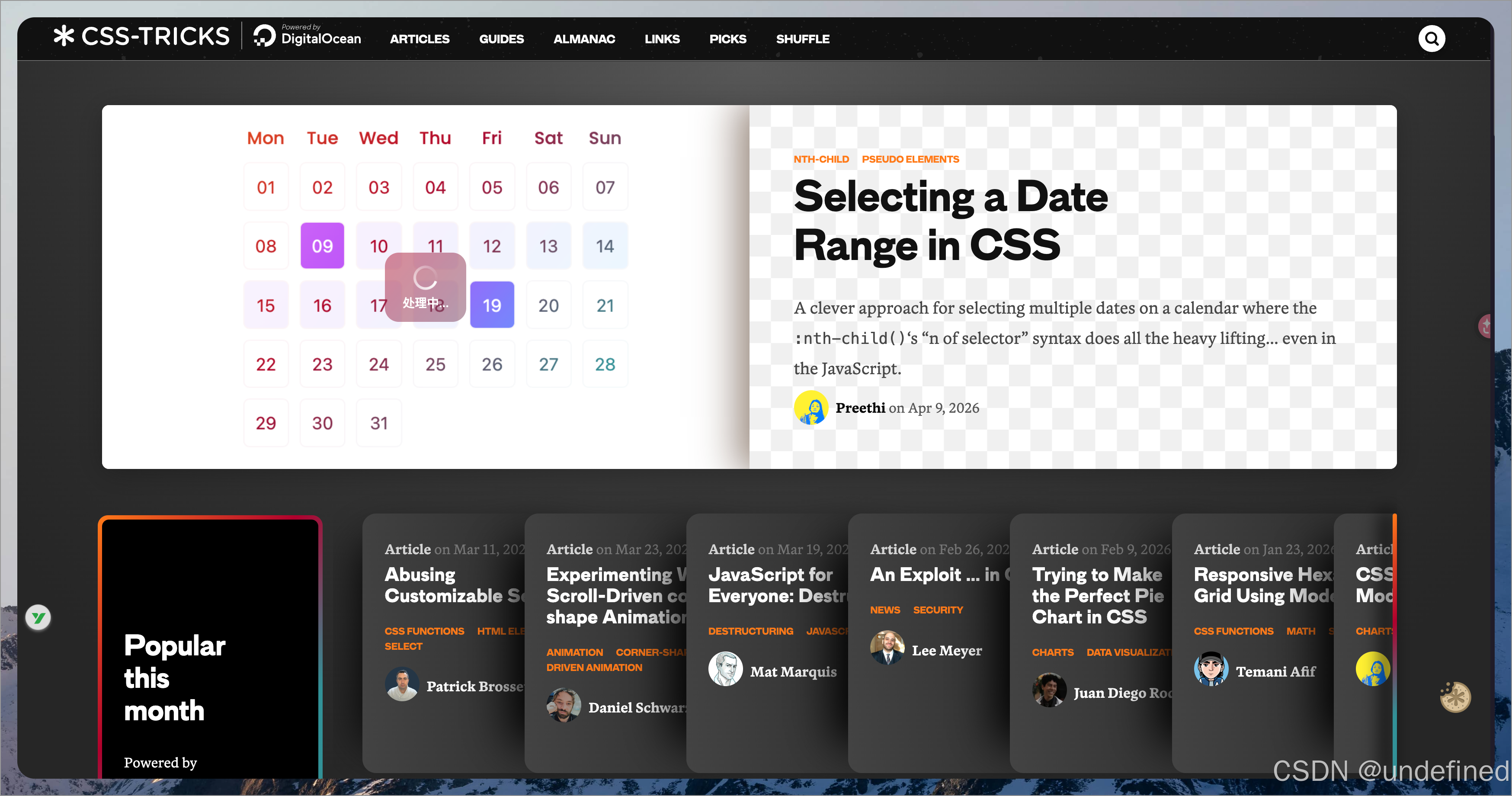The width and height of the screenshot is (1512, 796).
Task: Select date 19 on the calendar
Action: 492,305
